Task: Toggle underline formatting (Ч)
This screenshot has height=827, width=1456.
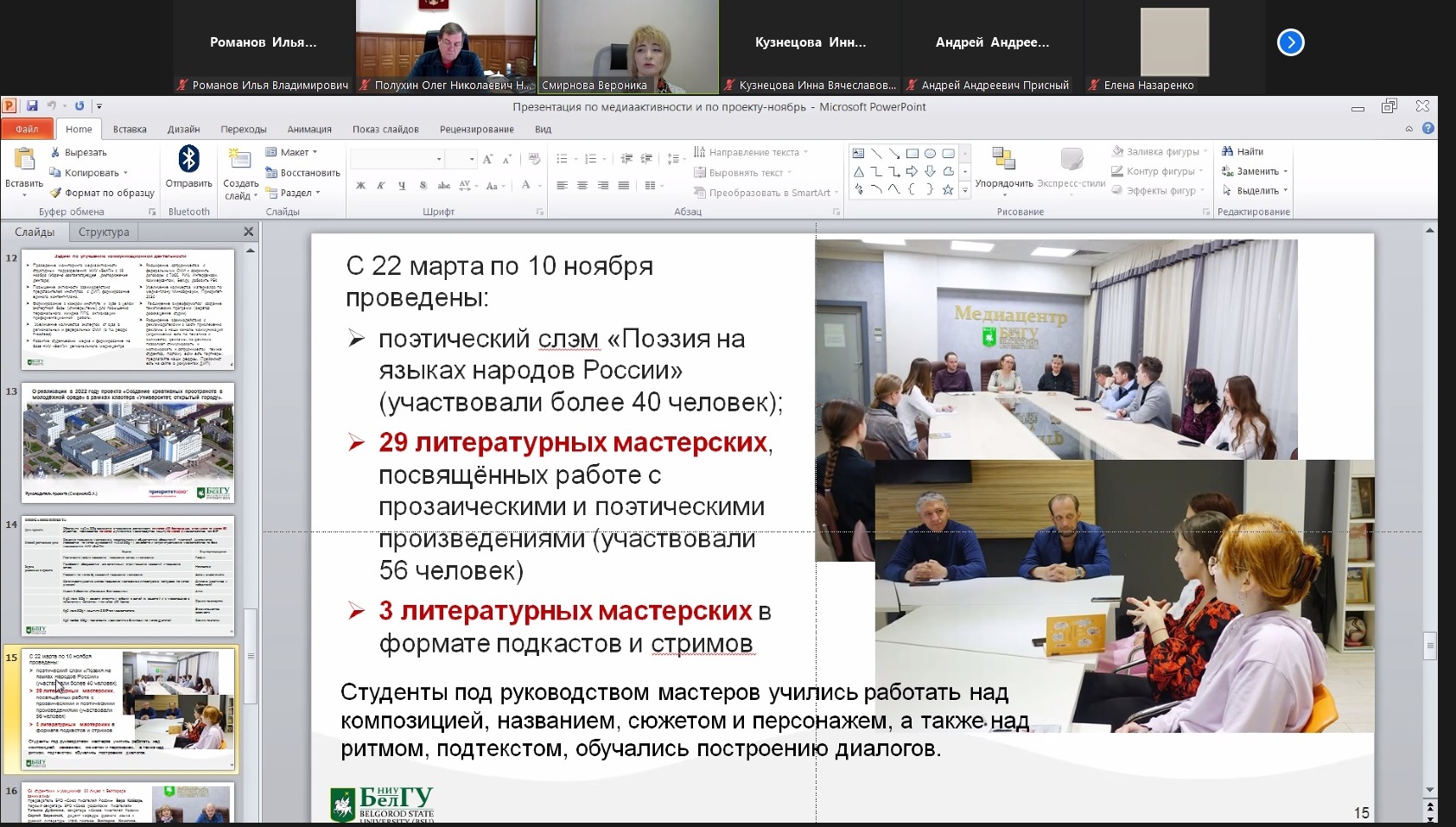Action: (x=402, y=186)
